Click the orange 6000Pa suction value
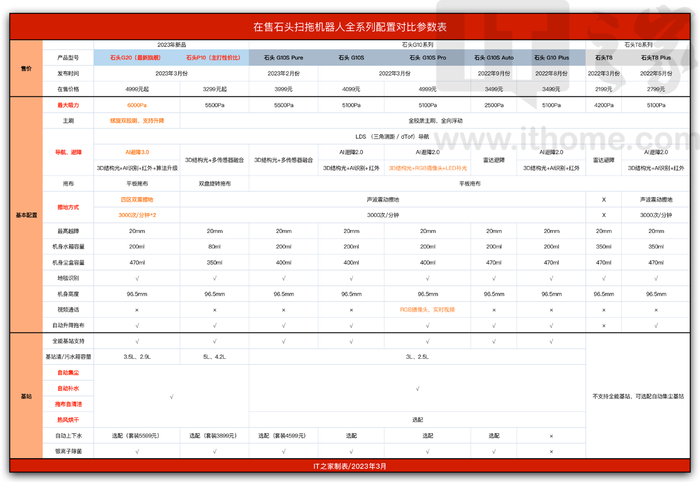 click(137, 105)
